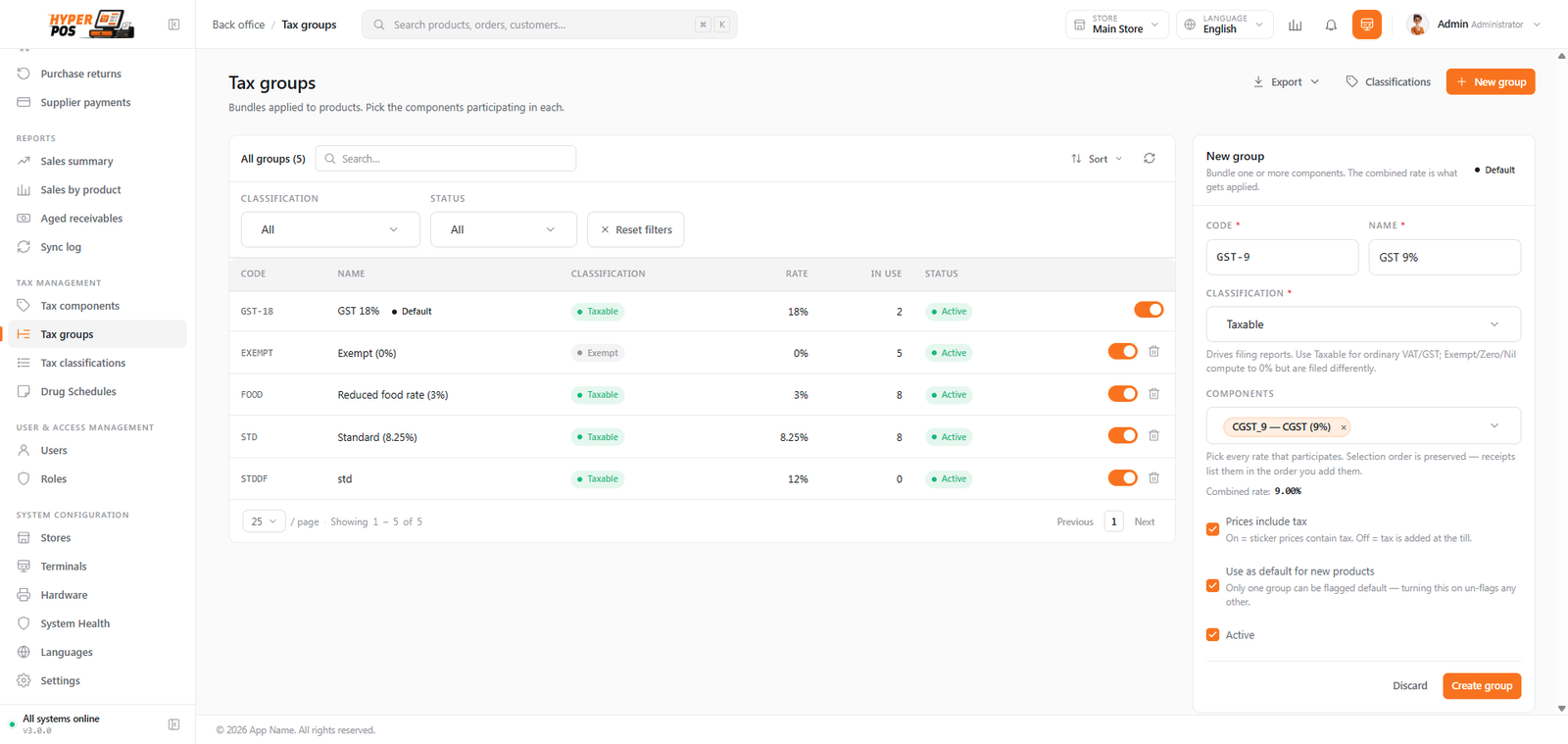Click the Languages globe icon in sidebar
Screen dimensions: 1568x744
pos(24,652)
